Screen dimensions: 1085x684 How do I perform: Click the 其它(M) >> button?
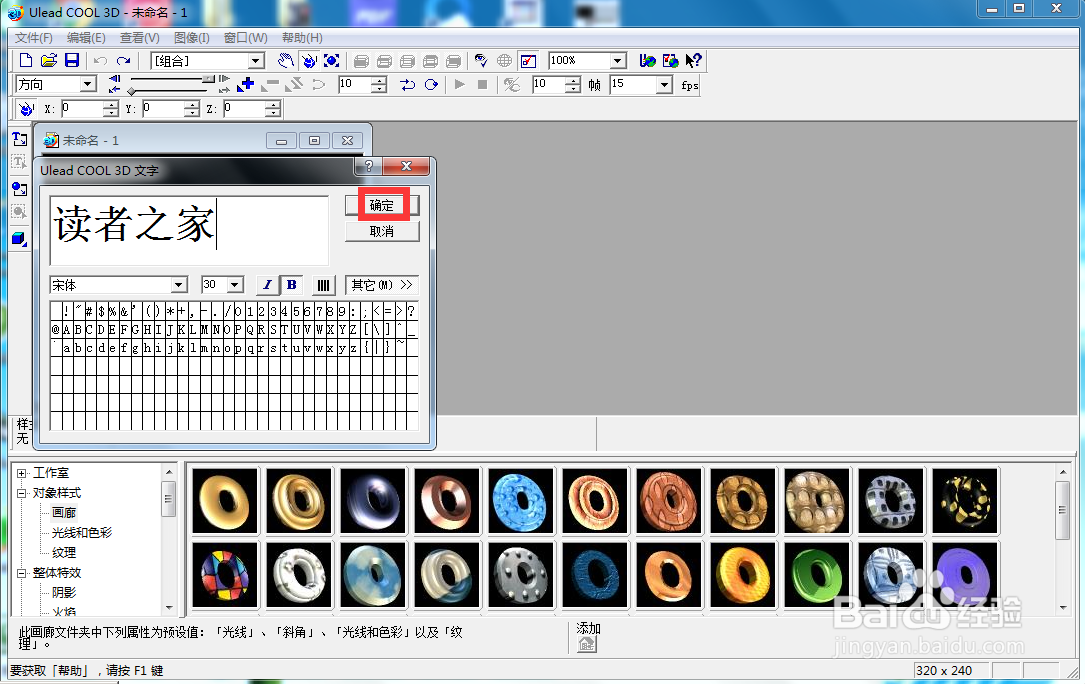[x=382, y=285]
